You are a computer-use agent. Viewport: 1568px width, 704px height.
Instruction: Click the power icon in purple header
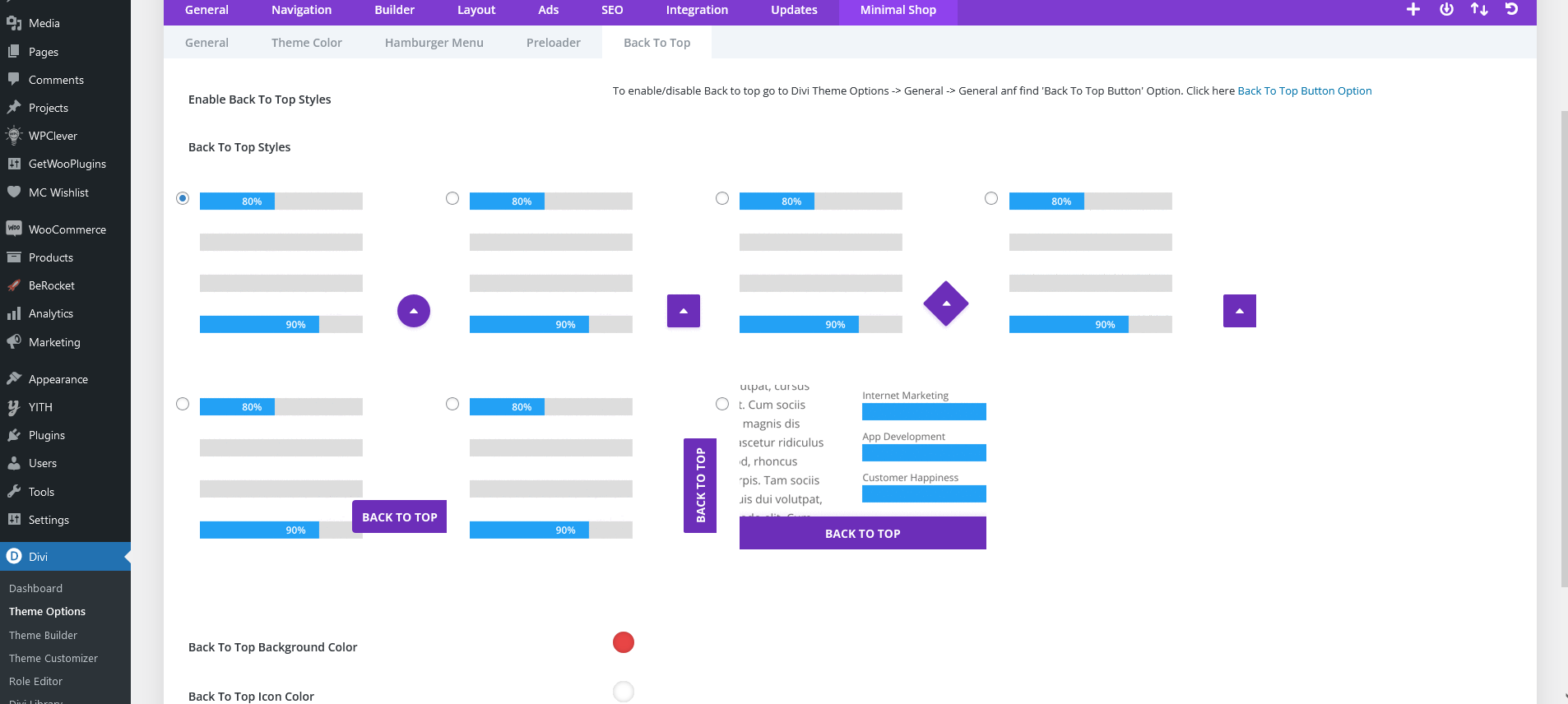tap(1446, 9)
